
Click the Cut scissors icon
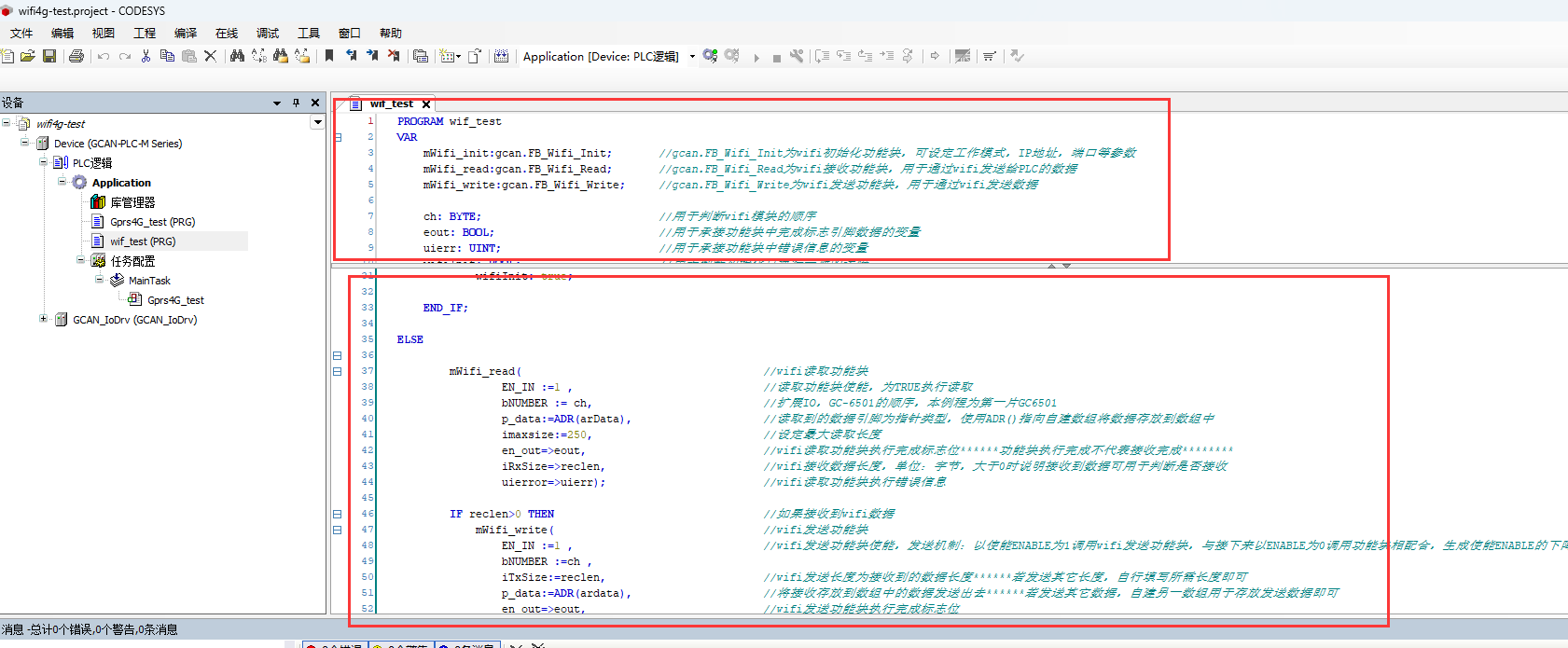146,56
